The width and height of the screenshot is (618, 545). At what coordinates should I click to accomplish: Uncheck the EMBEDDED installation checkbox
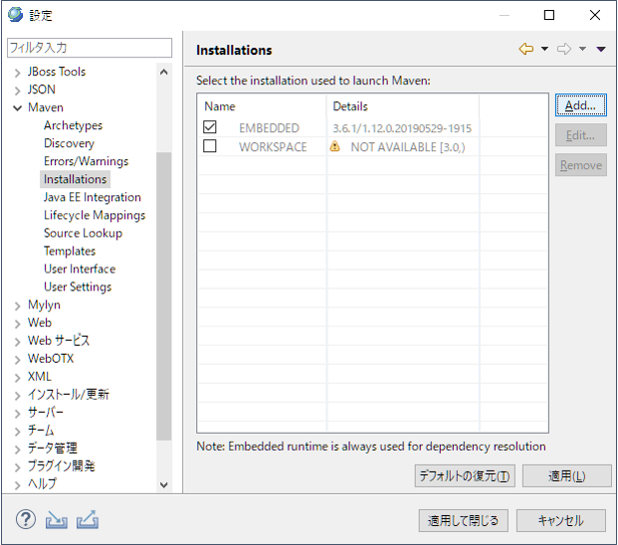pyautogui.click(x=210, y=128)
